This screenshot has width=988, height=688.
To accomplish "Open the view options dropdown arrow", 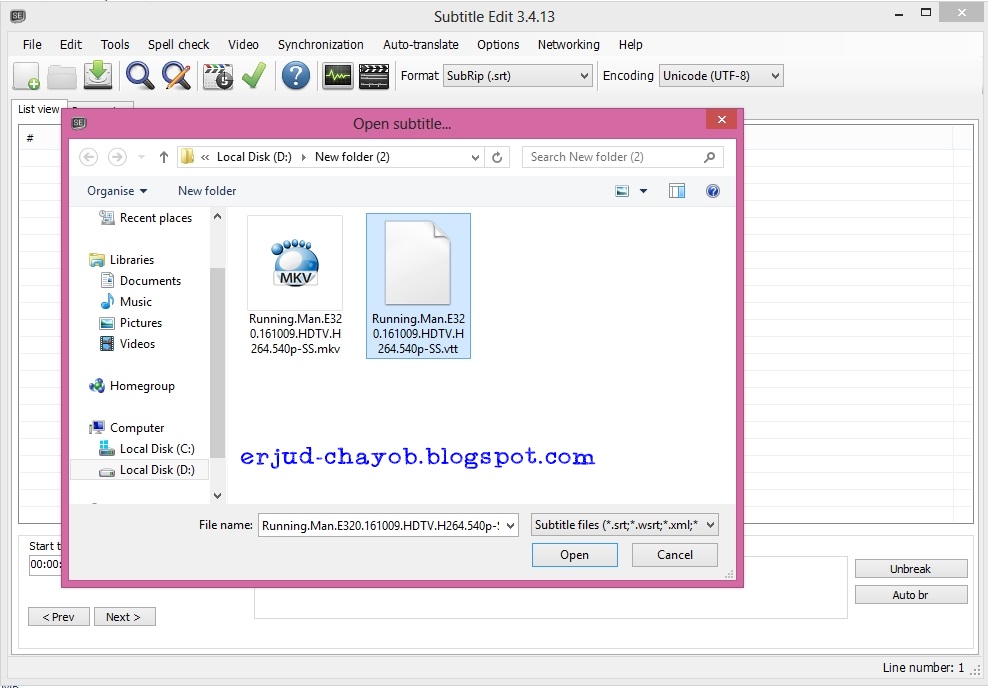I will (643, 191).
